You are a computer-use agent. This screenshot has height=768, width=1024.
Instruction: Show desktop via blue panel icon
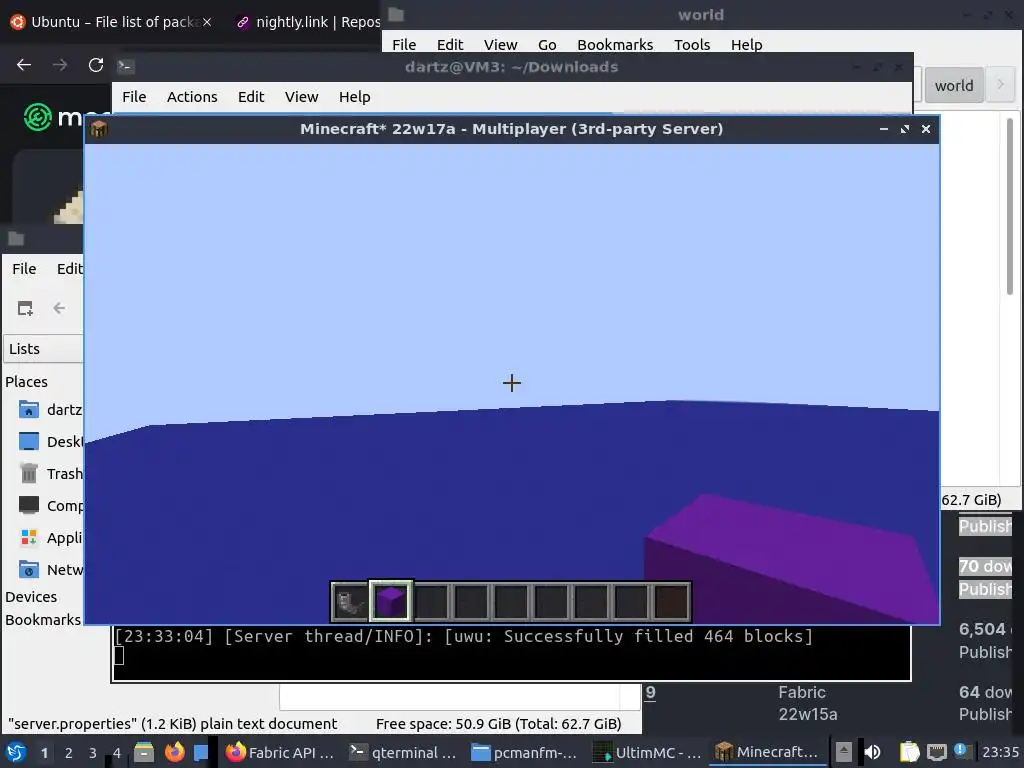pyautogui.click(x=200, y=752)
